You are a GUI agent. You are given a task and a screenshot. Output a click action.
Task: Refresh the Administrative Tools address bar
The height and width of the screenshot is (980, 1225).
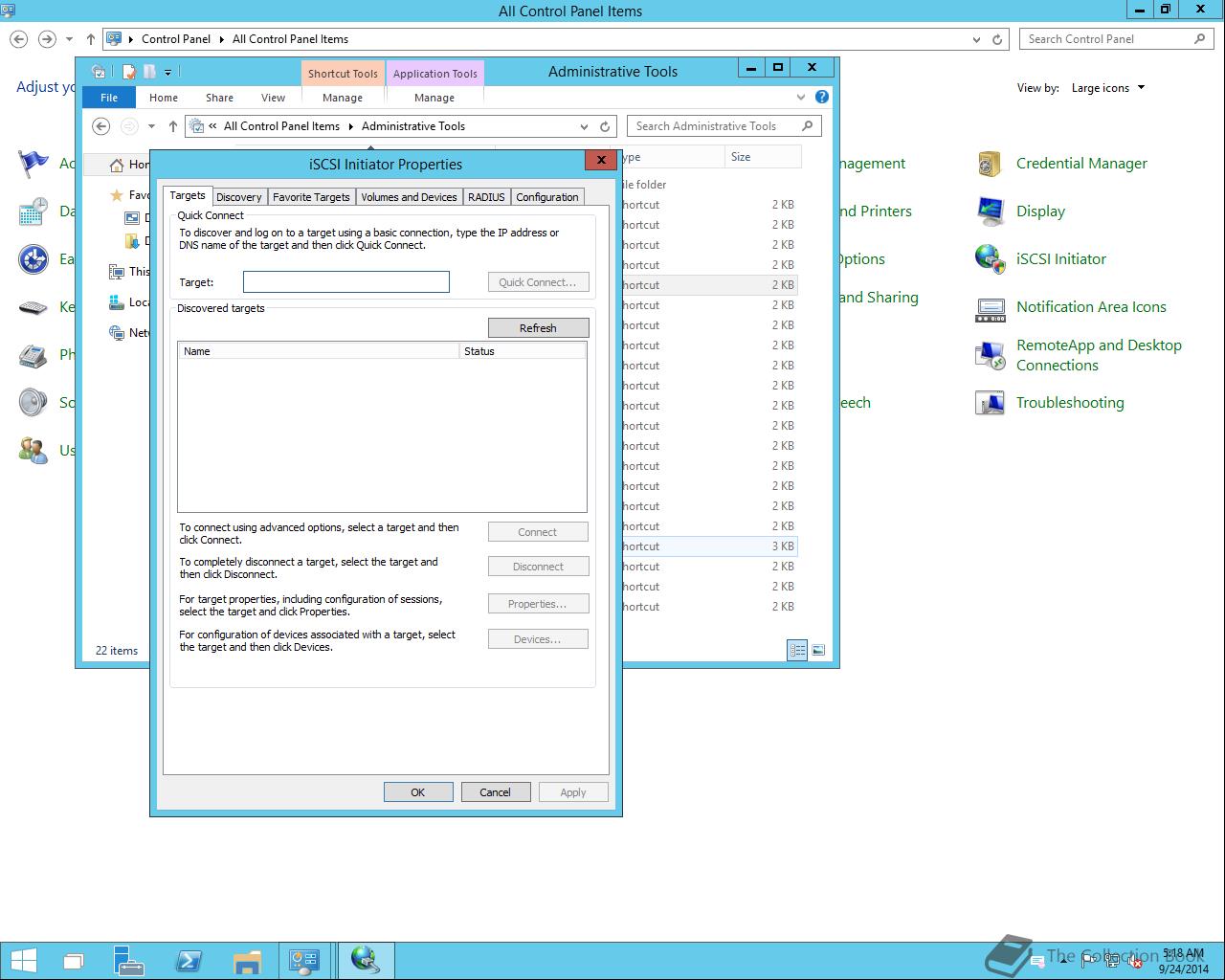click(x=605, y=126)
